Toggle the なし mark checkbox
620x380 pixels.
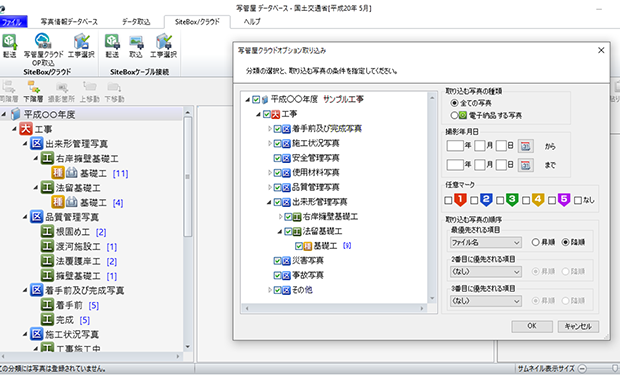pos(578,200)
